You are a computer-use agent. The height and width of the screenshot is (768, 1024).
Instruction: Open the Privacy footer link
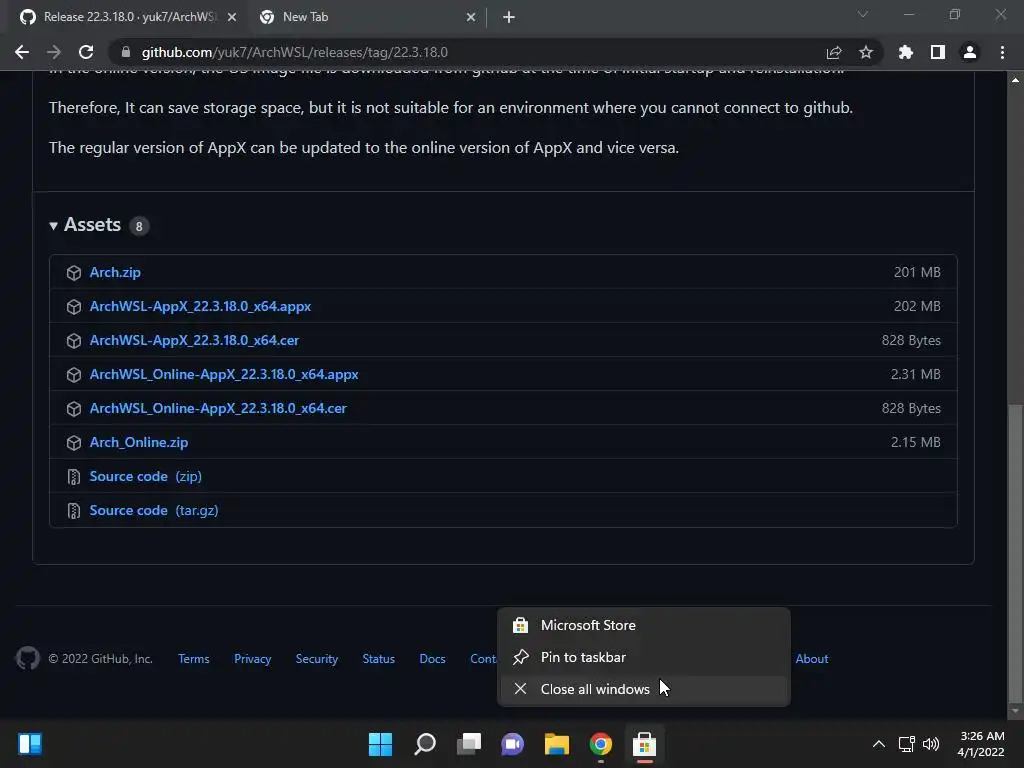point(252,659)
